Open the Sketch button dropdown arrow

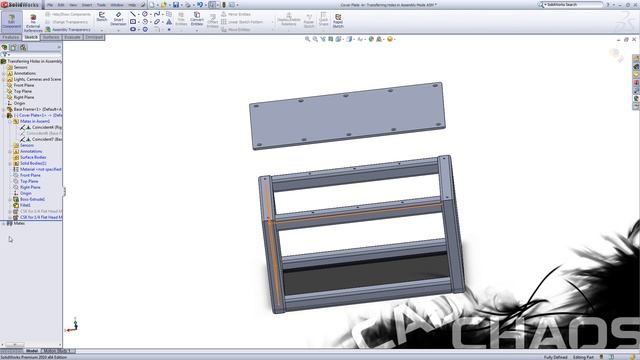coord(102,30)
